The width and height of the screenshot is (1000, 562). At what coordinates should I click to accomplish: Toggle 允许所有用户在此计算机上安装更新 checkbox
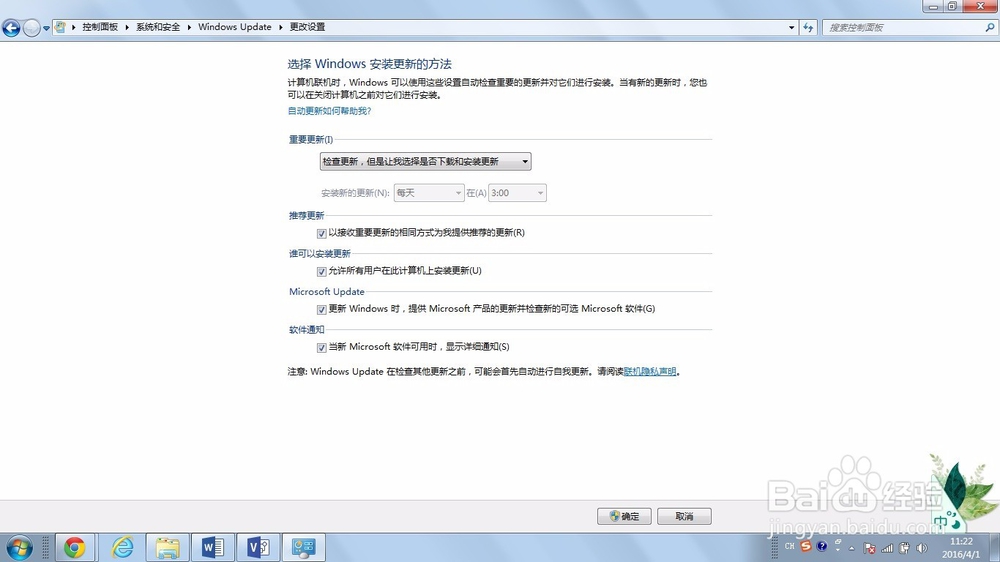point(321,272)
